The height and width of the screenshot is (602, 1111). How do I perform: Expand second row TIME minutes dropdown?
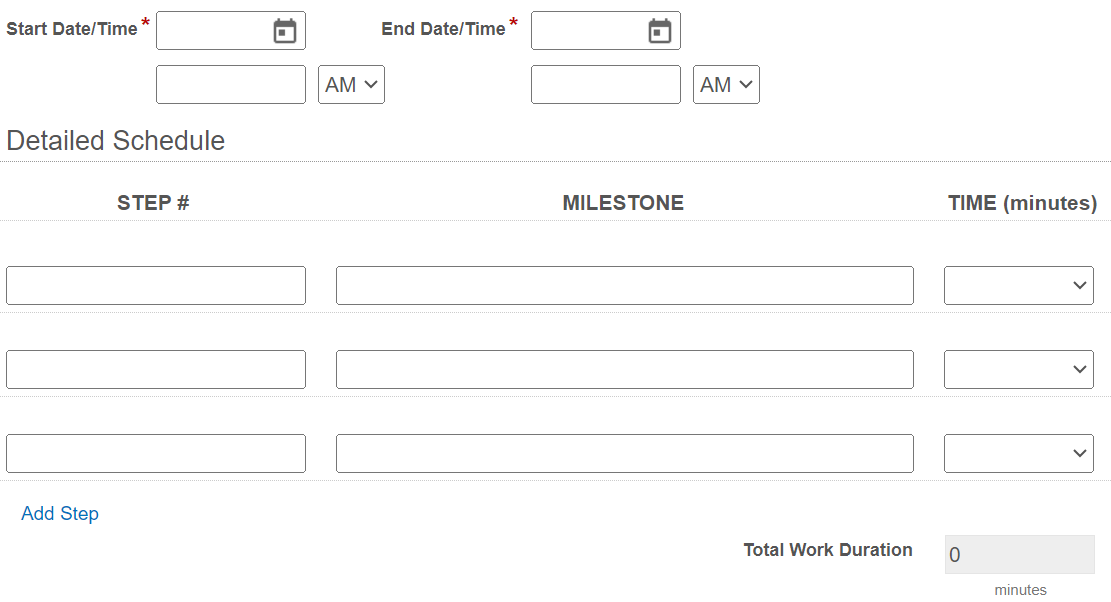(x=1019, y=369)
